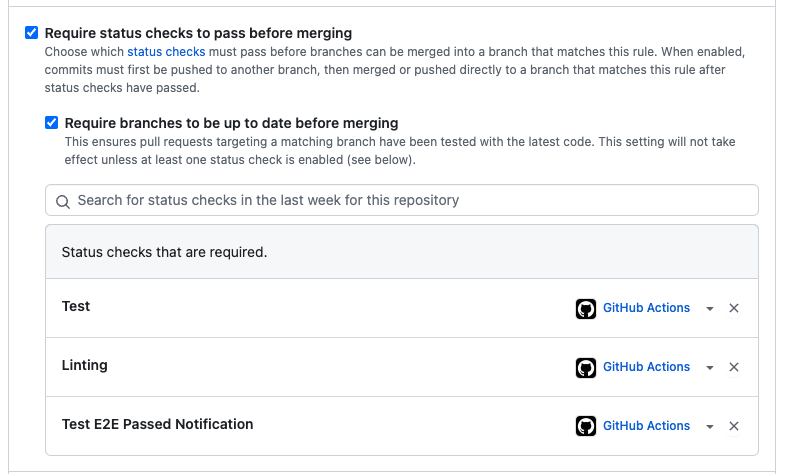
Task: Select the Linting status check name
Action: (85, 365)
